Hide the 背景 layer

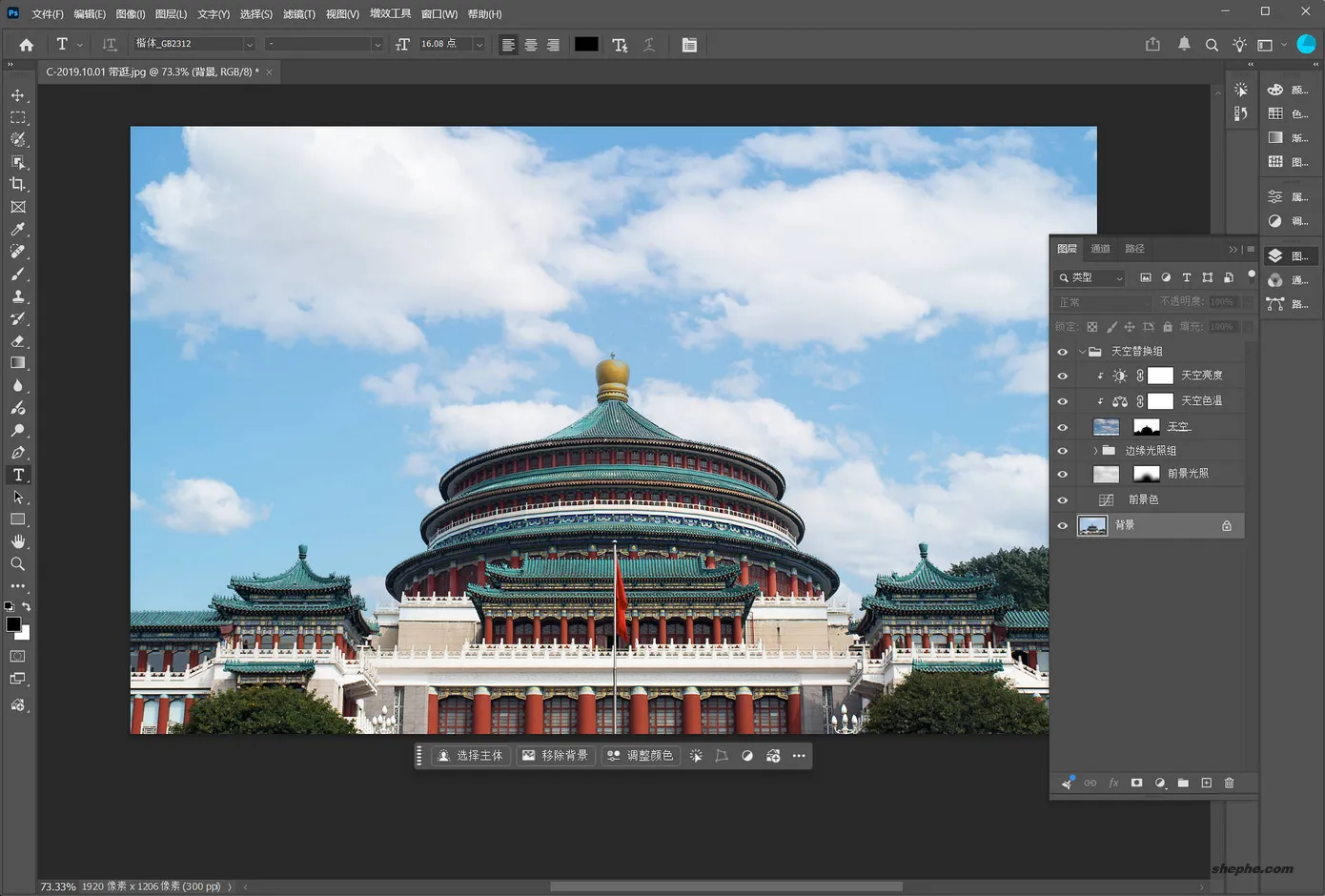pos(1062,525)
